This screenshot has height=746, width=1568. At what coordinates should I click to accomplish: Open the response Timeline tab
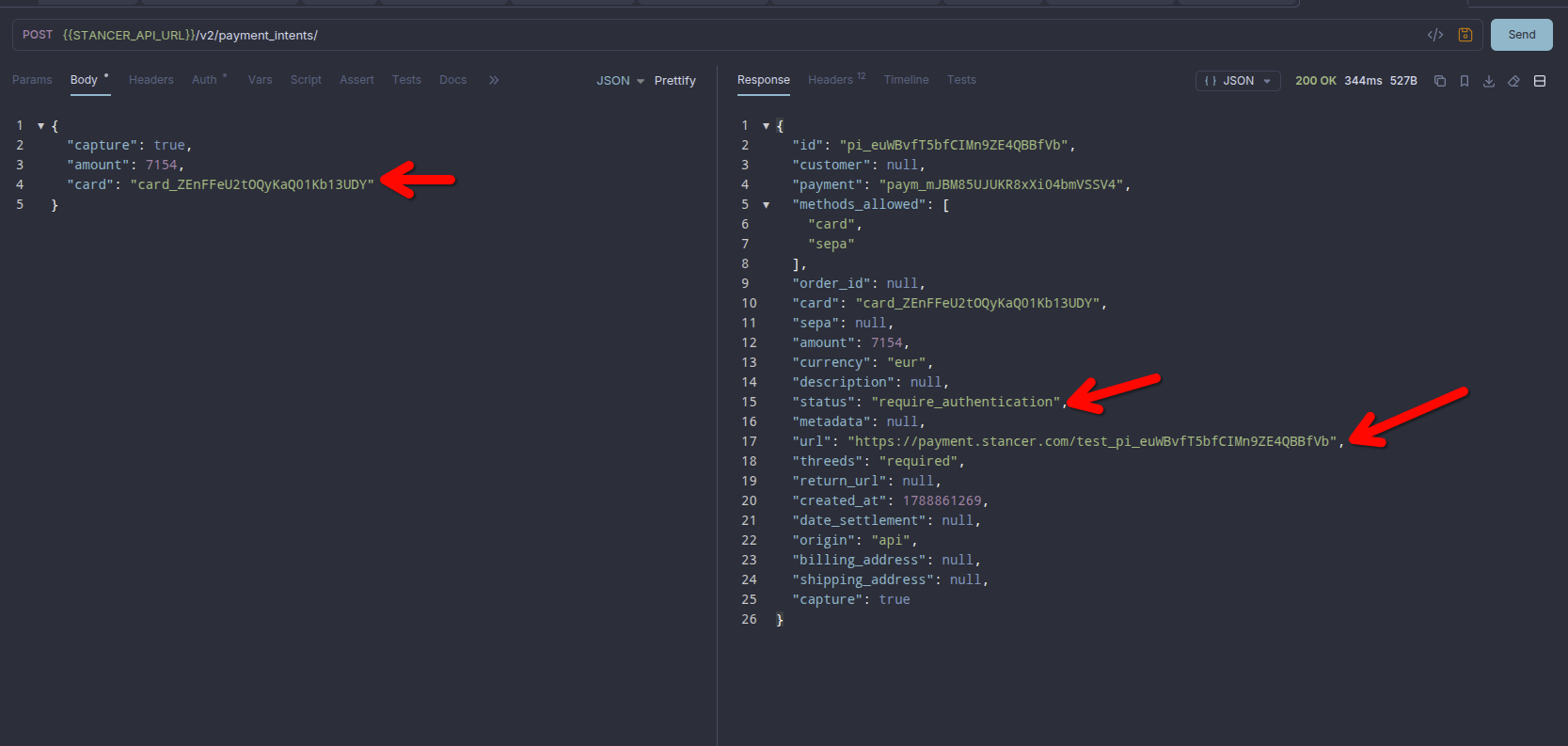[x=906, y=80]
